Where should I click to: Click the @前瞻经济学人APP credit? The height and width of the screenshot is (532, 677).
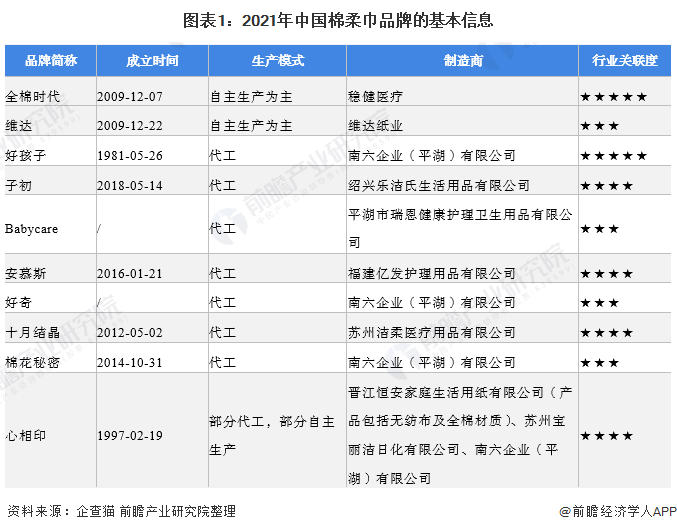click(x=618, y=511)
